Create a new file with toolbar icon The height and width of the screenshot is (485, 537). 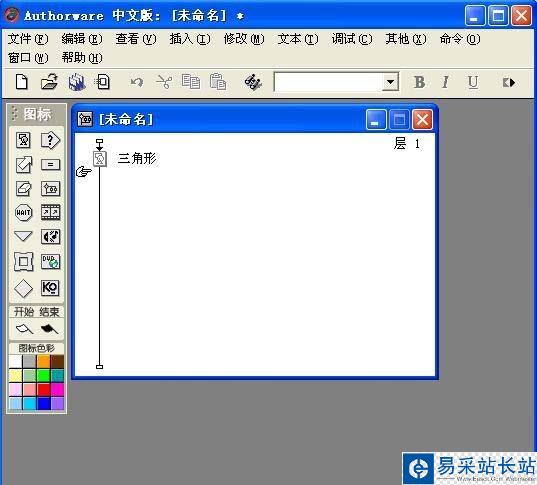[22, 82]
